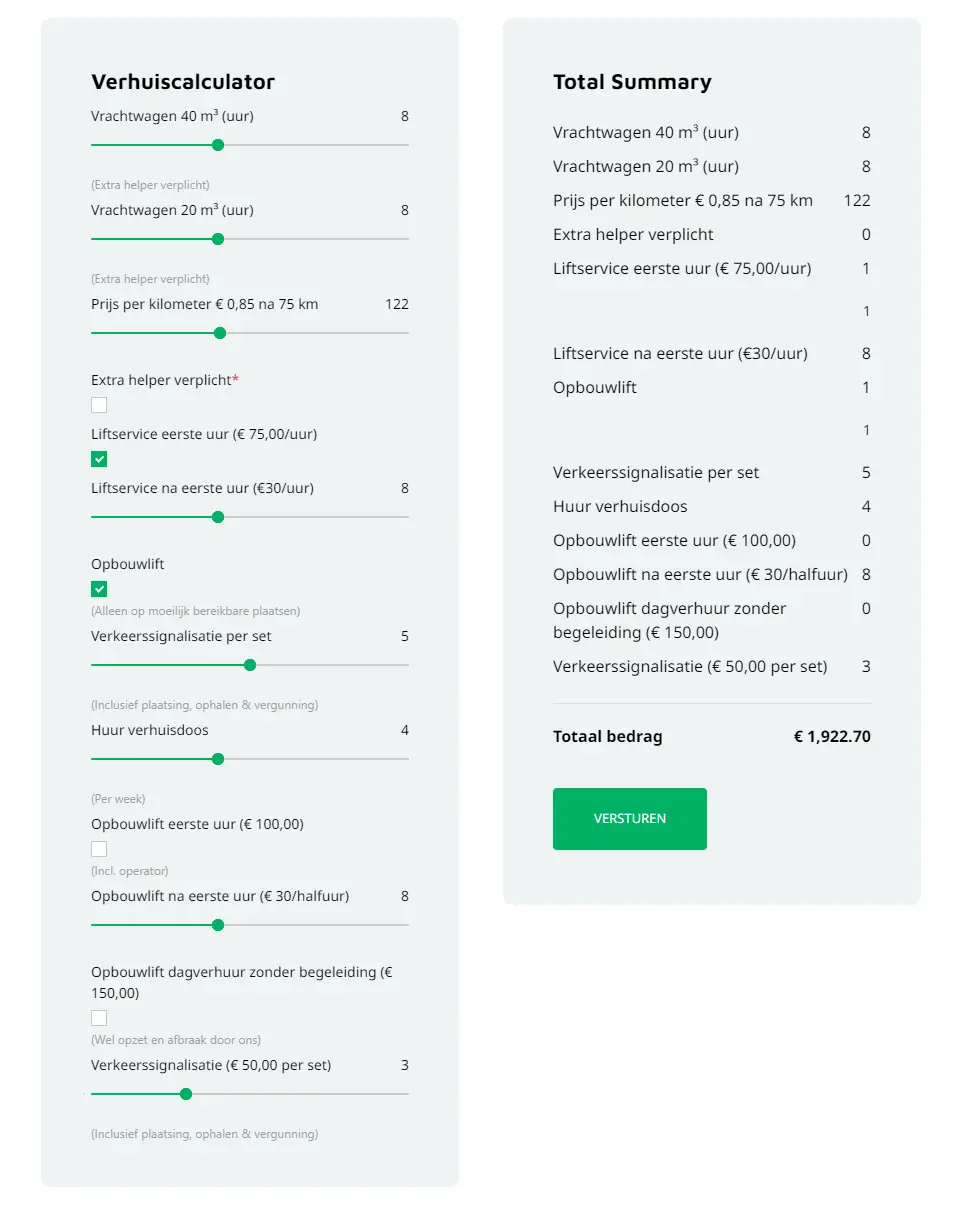Click Verkeerssignalisatie (€ 50,00 per set) slider handle
Viewport: 954px width, 1210px height.
(186, 1094)
